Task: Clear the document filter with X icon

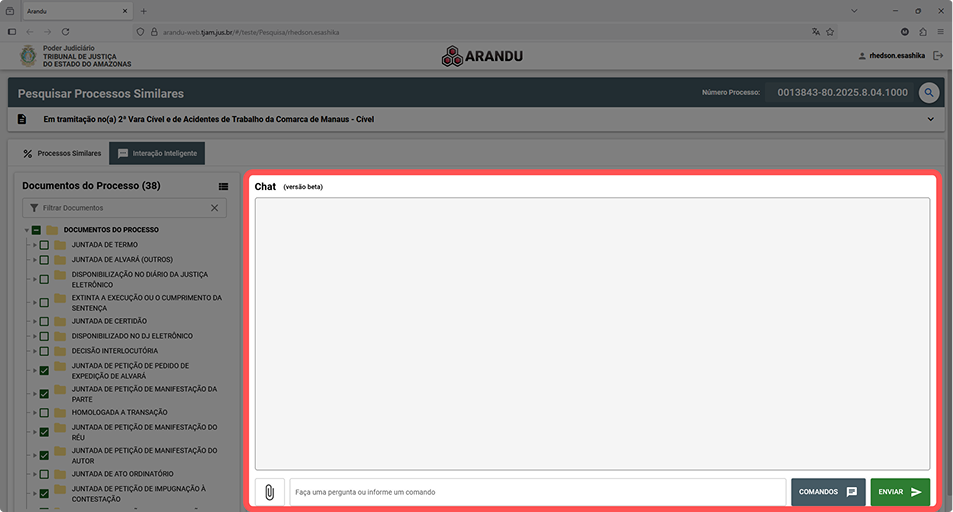Action: pos(214,208)
